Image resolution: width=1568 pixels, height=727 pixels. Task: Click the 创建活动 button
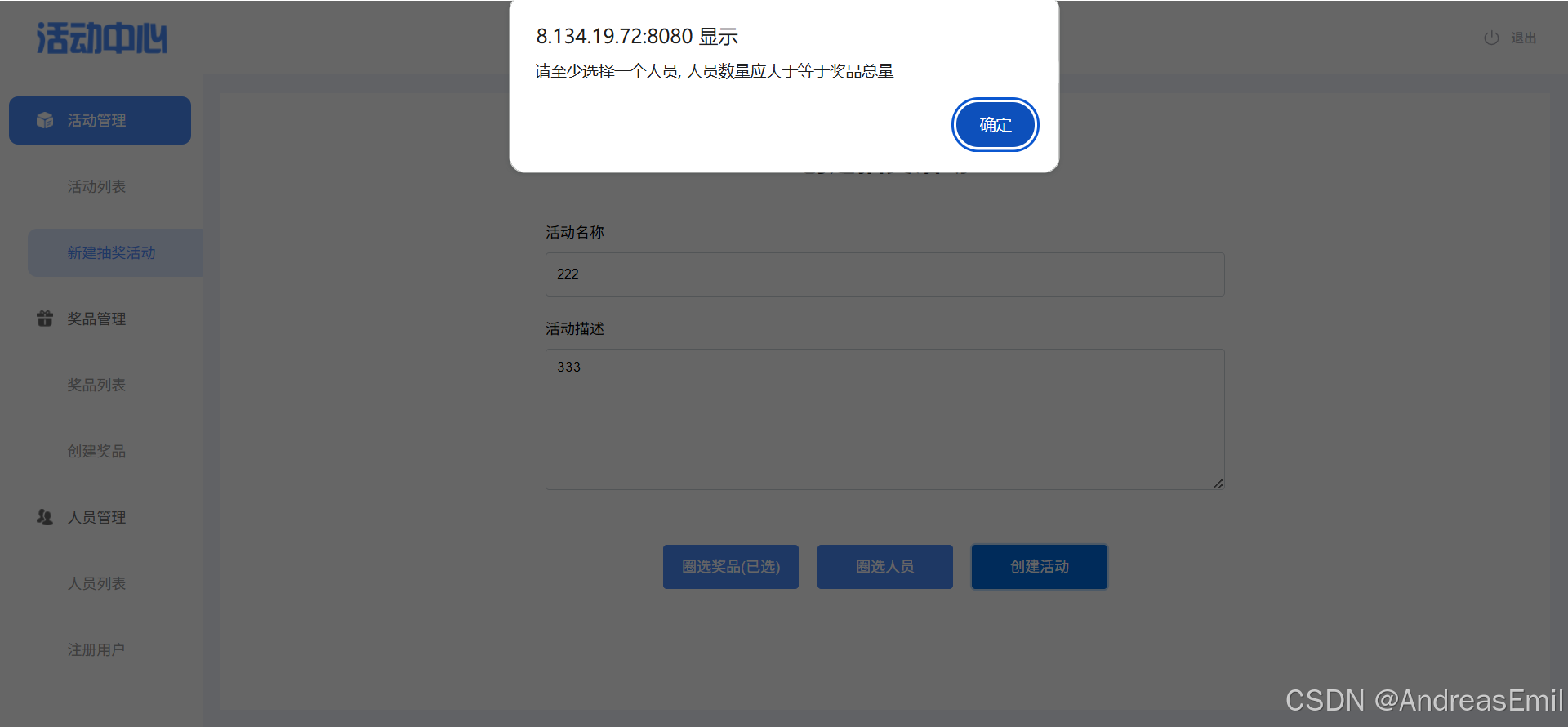[x=1040, y=567]
